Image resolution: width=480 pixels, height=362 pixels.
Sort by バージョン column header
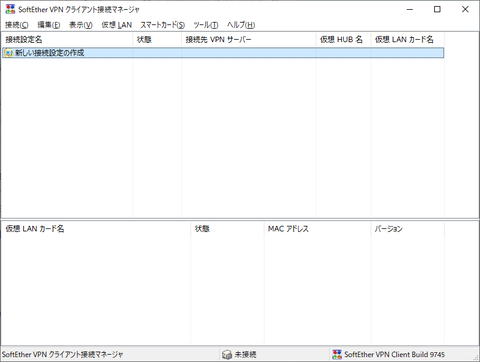407,229
